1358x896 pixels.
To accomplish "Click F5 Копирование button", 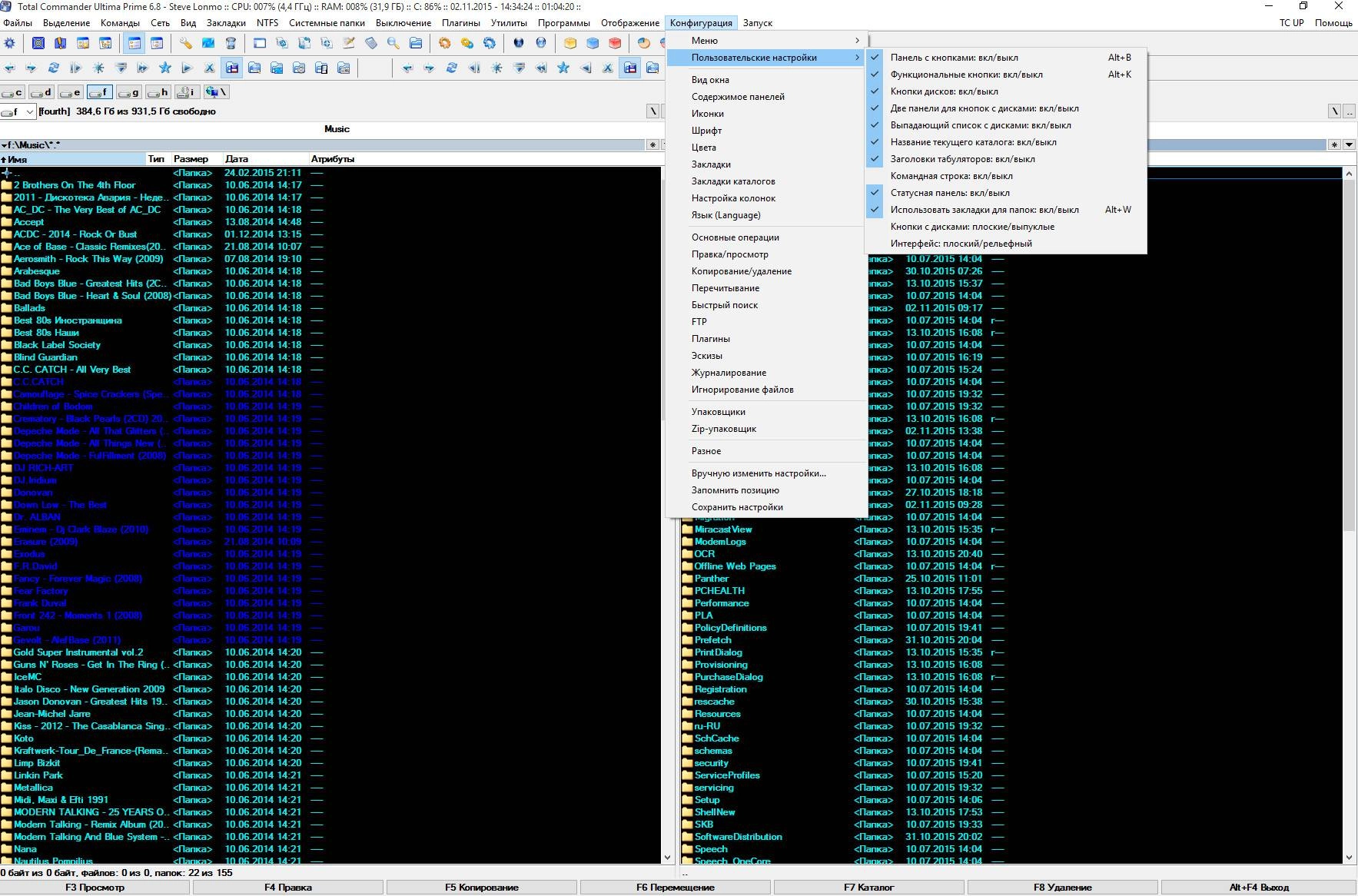I will (482, 888).
